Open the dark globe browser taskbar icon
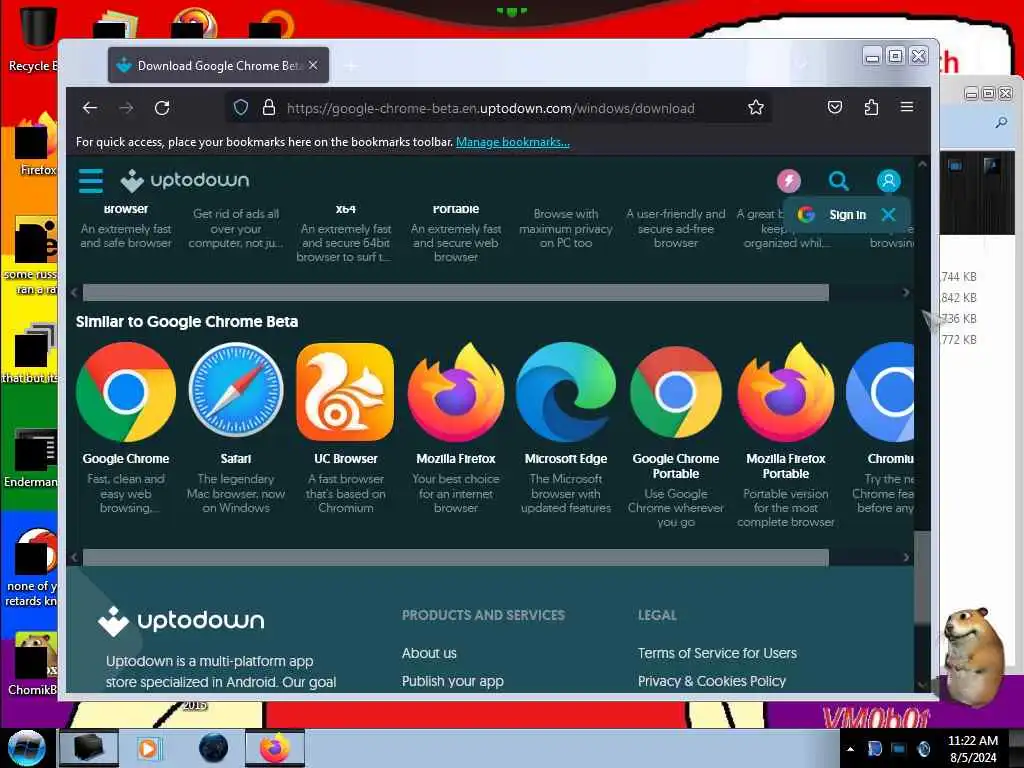Image resolution: width=1024 pixels, height=768 pixels. 214,748
